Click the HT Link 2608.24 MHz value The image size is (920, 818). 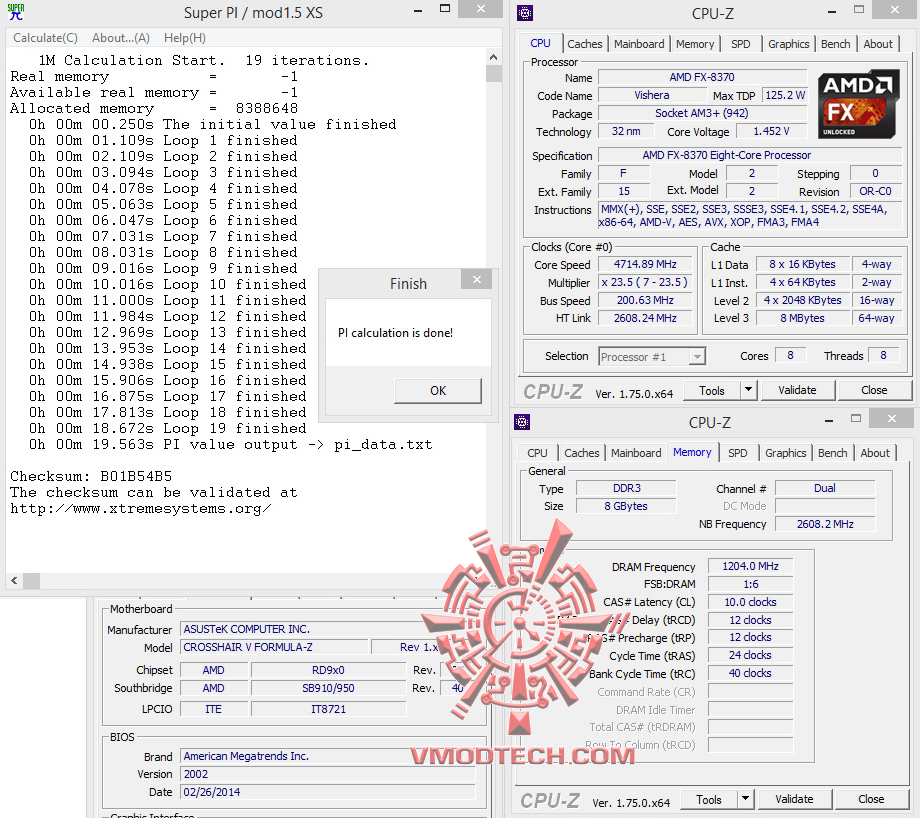(645, 318)
